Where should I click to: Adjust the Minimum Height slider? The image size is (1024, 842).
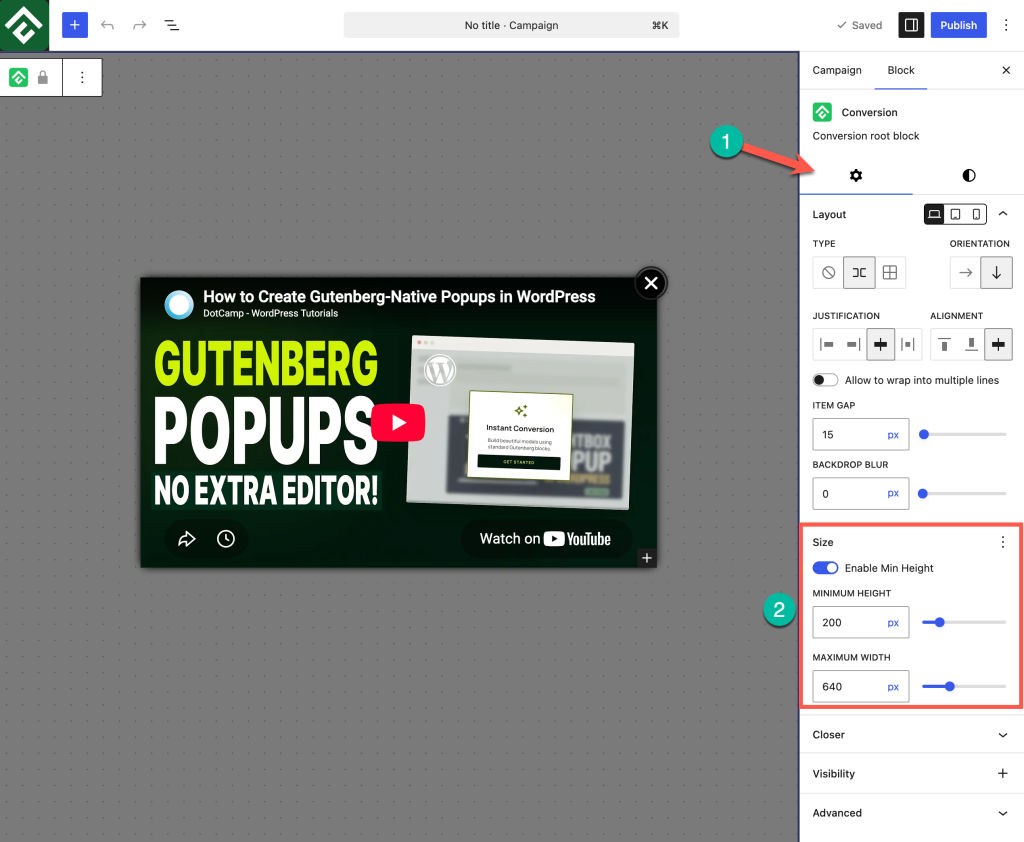pyautogui.click(x=963, y=623)
